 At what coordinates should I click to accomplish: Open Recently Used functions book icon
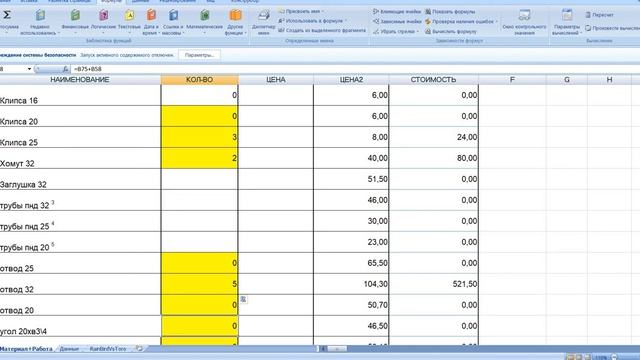click(40, 16)
